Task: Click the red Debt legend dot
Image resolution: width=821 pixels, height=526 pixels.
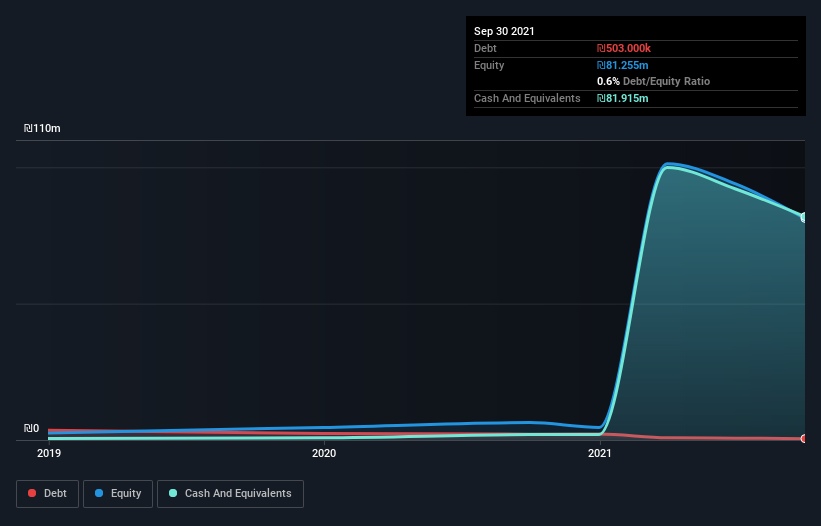Action: 32,493
